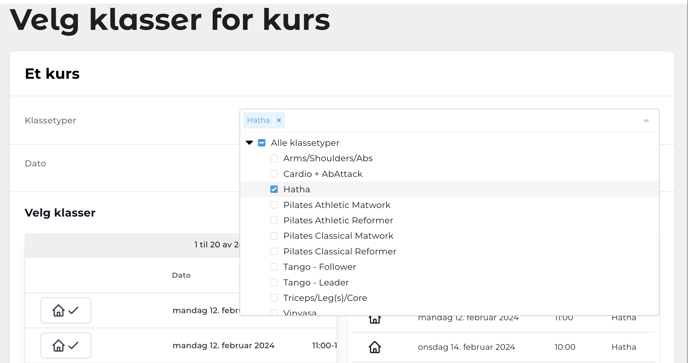Viewport: 688px width, 363px height.
Task: Select the Arms/Shoulders/Abs label
Action: pos(328,158)
